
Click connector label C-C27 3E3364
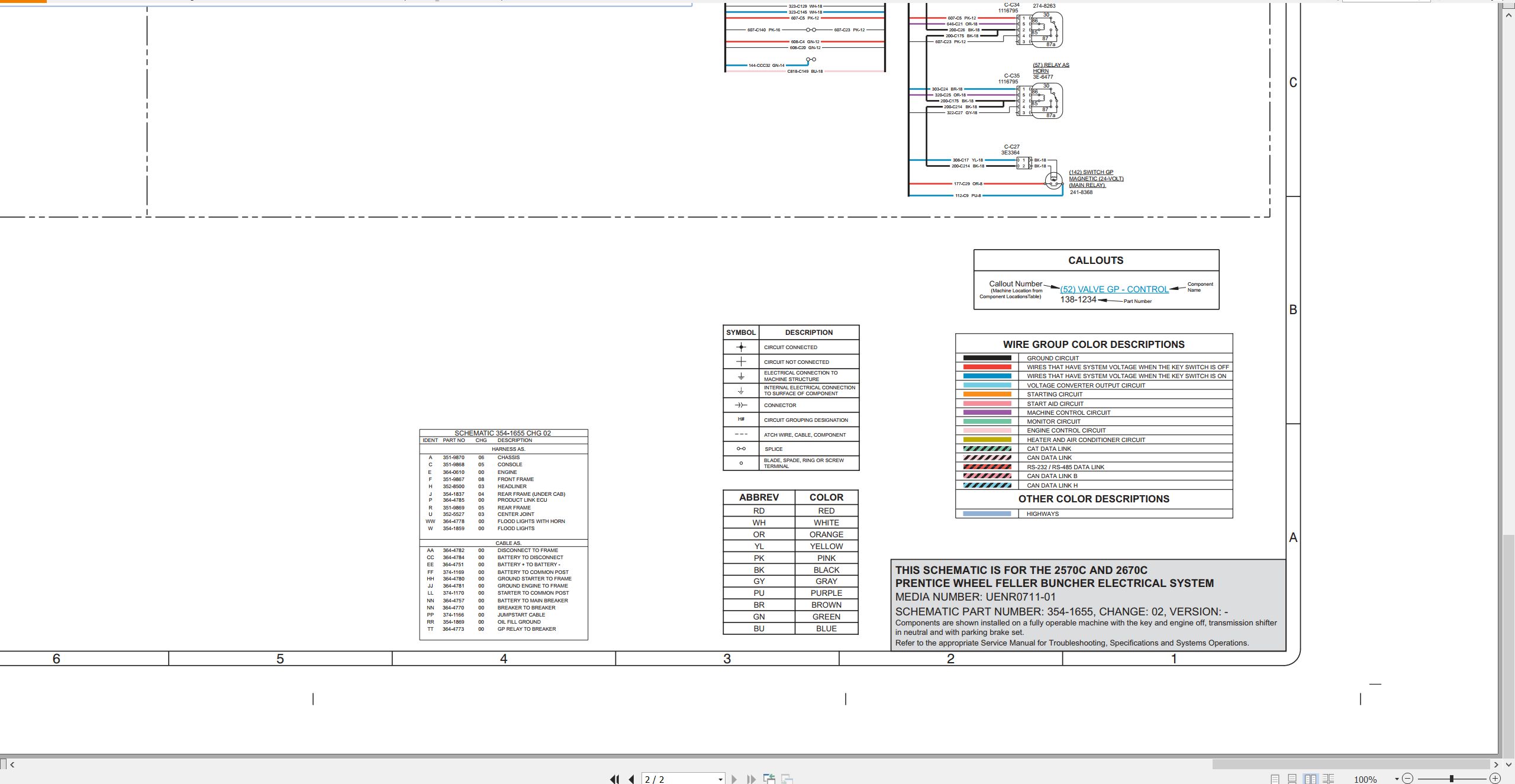point(1011,150)
